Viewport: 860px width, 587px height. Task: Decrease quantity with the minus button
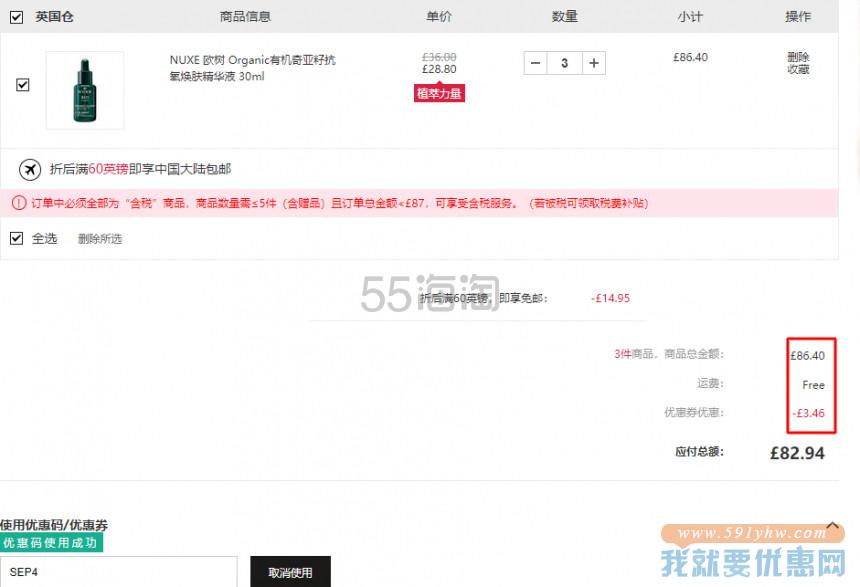(535, 63)
